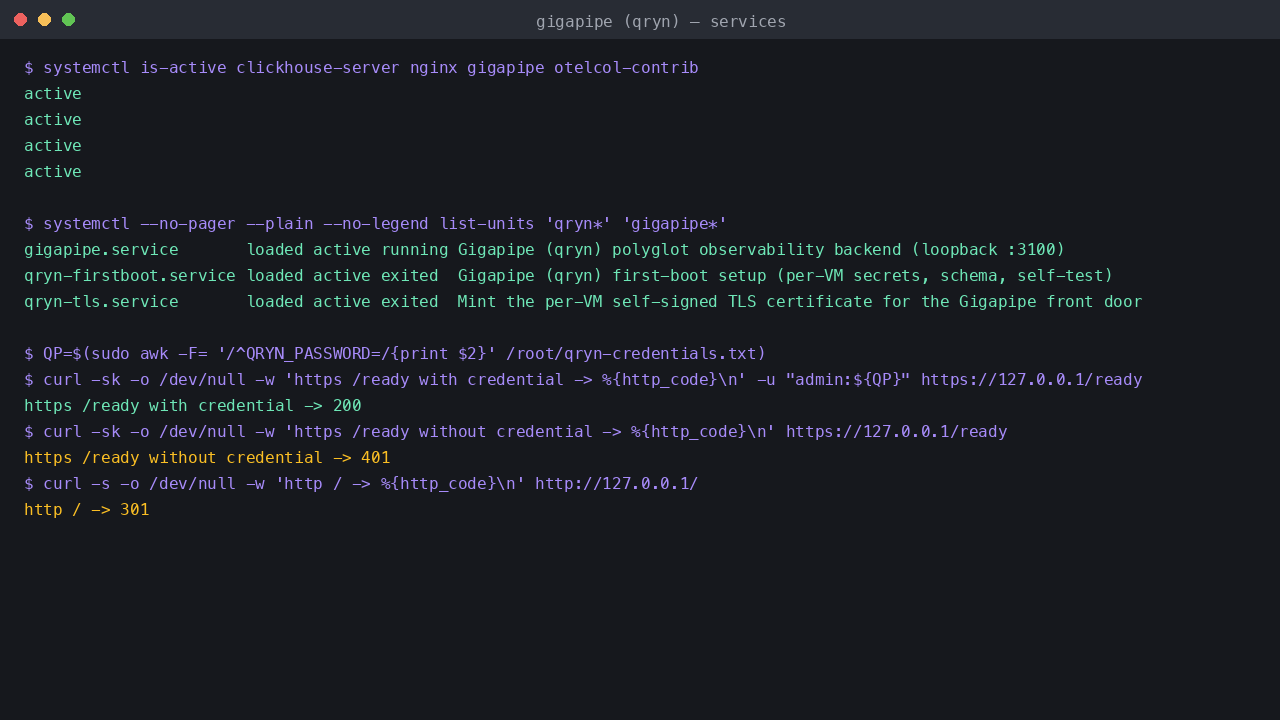Screen dimensions: 1280x720
Task: Click the curl -s http://127.0.0.1/ command
Action: click(x=361, y=484)
